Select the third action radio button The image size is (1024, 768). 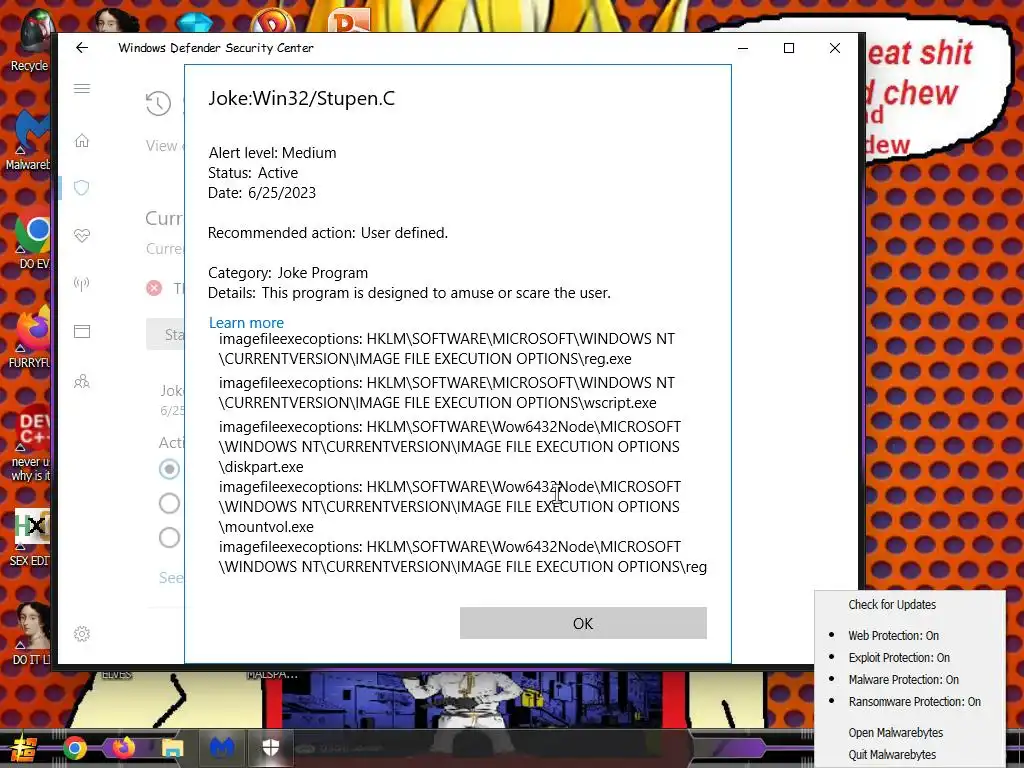[x=169, y=537]
